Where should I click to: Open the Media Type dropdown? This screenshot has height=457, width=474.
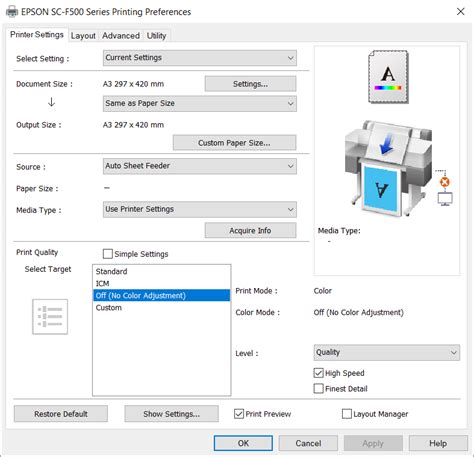(x=200, y=209)
